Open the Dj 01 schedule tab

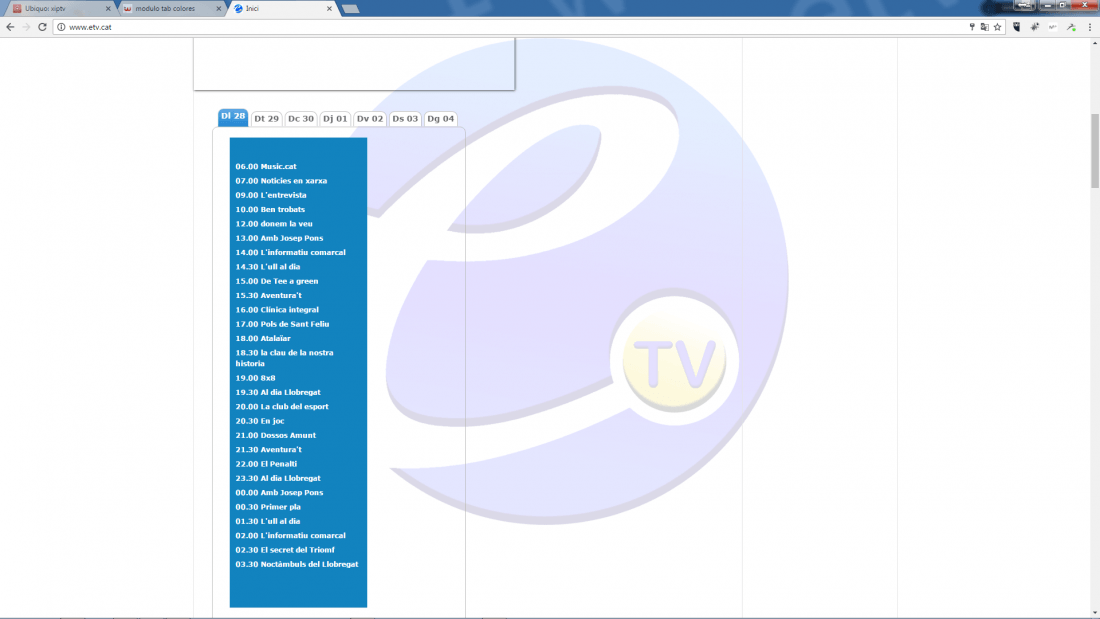(x=335, y=119)
